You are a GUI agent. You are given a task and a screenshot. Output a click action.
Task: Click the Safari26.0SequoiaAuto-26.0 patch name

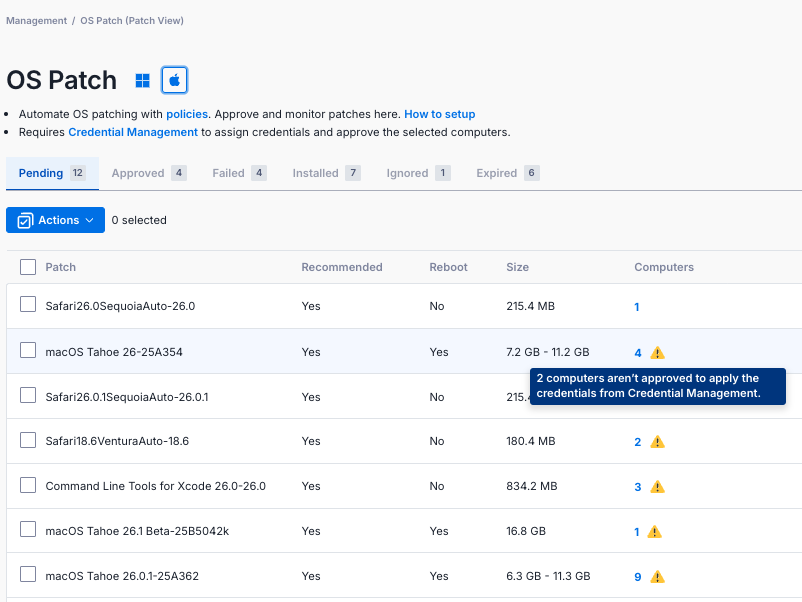coord(120,306)
